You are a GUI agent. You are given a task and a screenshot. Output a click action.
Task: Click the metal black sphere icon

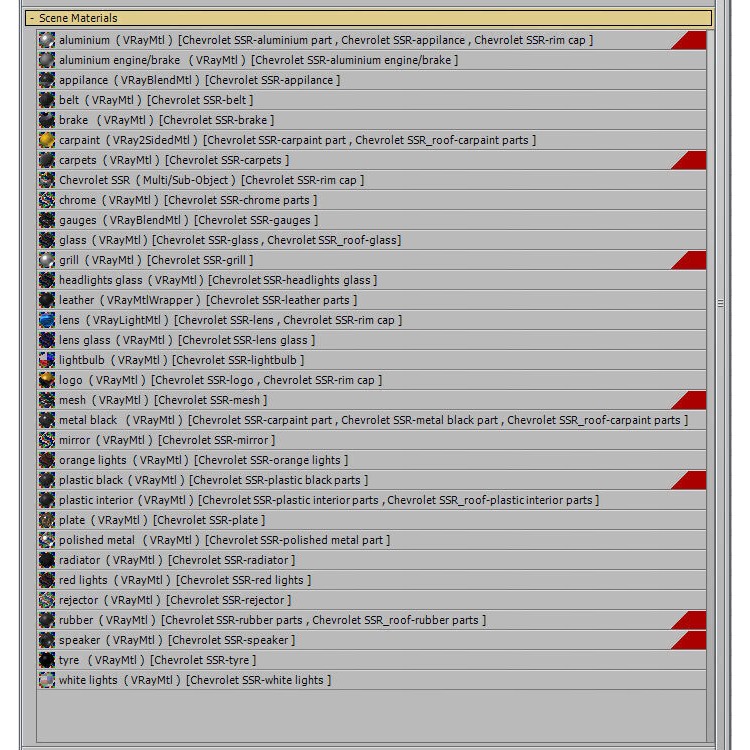[x=47, y=420]
